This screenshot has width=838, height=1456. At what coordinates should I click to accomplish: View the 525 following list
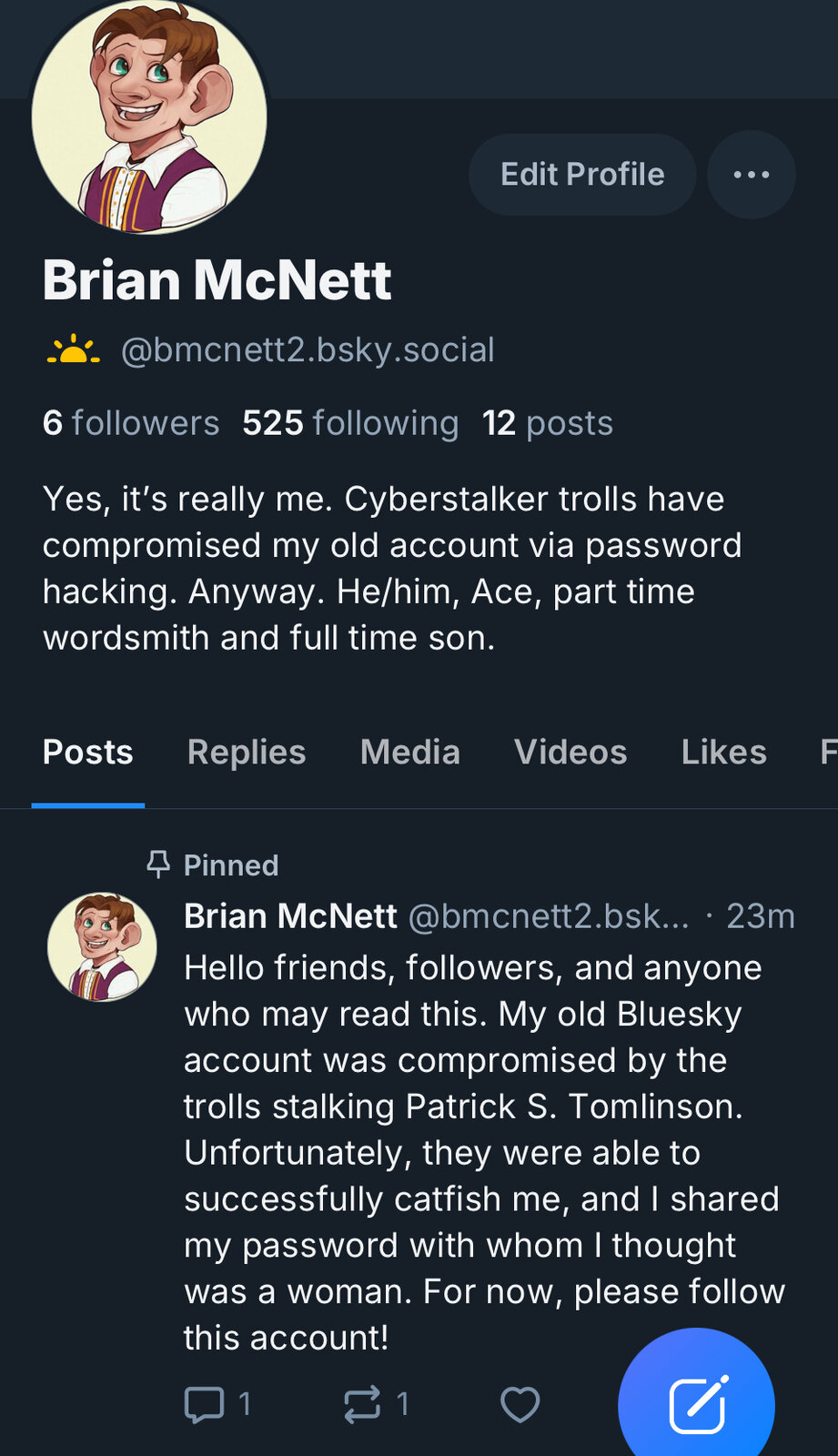pos(350,423)
